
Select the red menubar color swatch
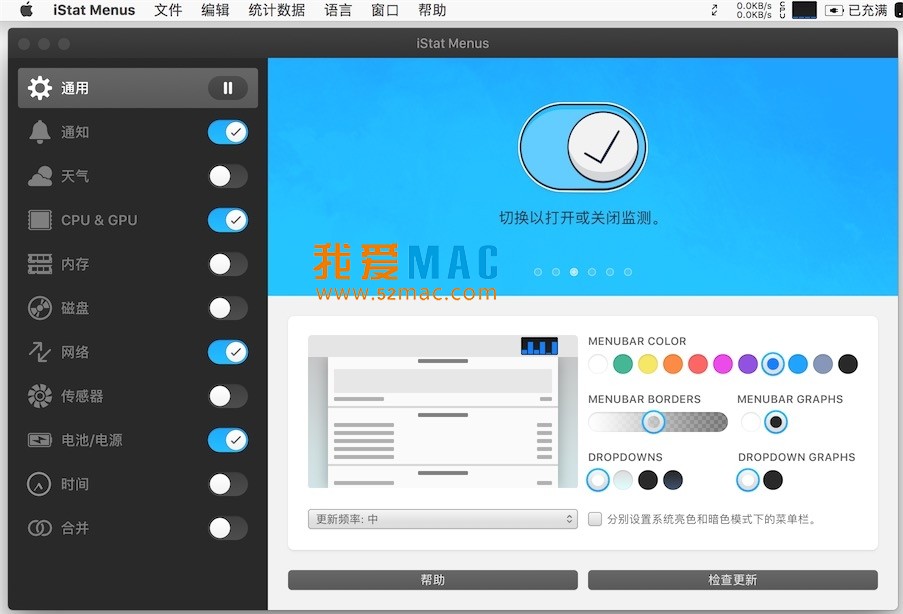[698, 364]
